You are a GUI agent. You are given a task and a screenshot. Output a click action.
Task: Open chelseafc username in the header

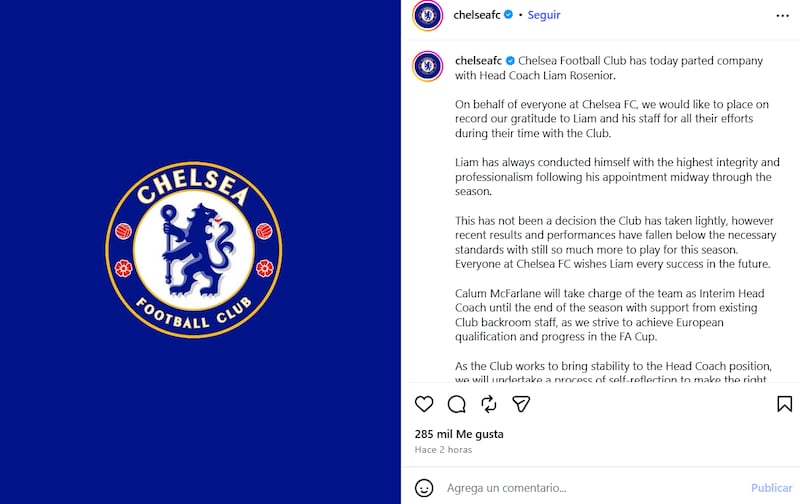tap(477, 15)
